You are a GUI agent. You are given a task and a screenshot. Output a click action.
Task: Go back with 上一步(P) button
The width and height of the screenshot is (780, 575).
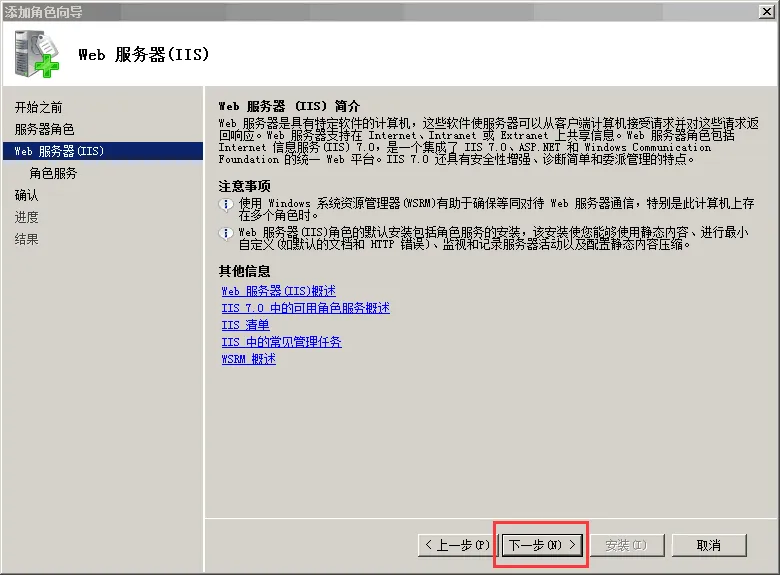[x=458, y=545]
